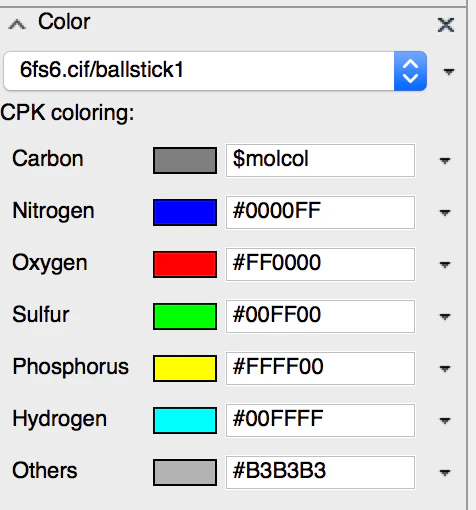Click the Others light gray swatch

[x=185, y=472]
